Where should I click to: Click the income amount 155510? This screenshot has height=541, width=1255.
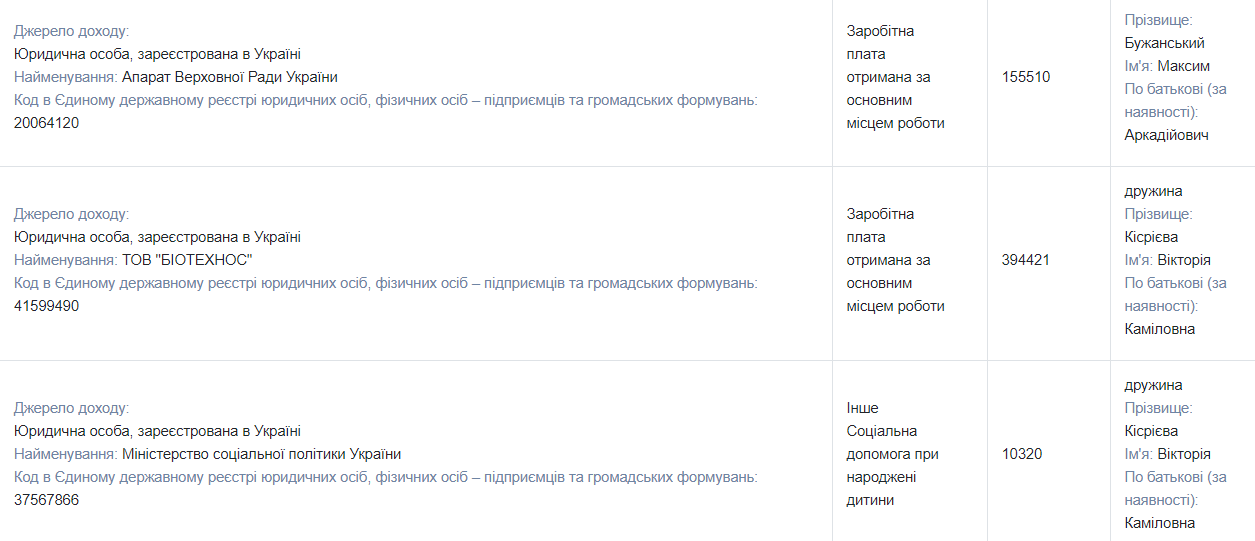(x=1026, y=77)
